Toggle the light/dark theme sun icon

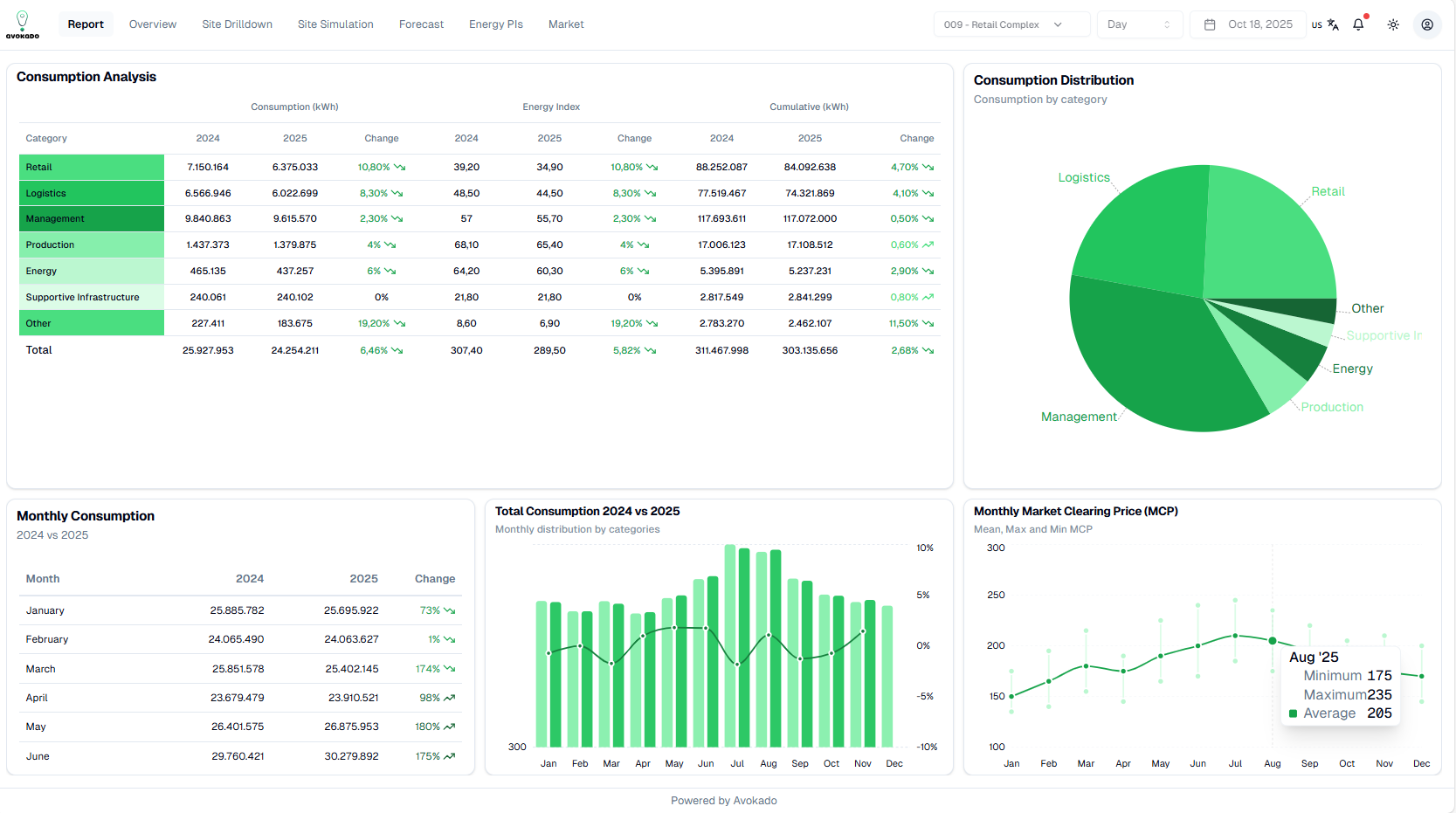[x=1393, y=24]
